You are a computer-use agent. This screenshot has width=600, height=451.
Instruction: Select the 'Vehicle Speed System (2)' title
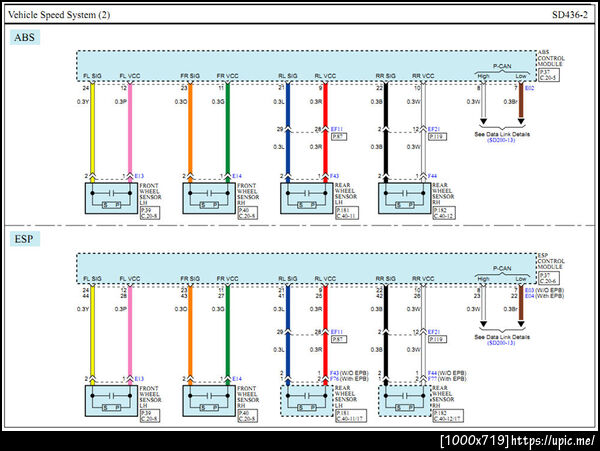[59, 15]
